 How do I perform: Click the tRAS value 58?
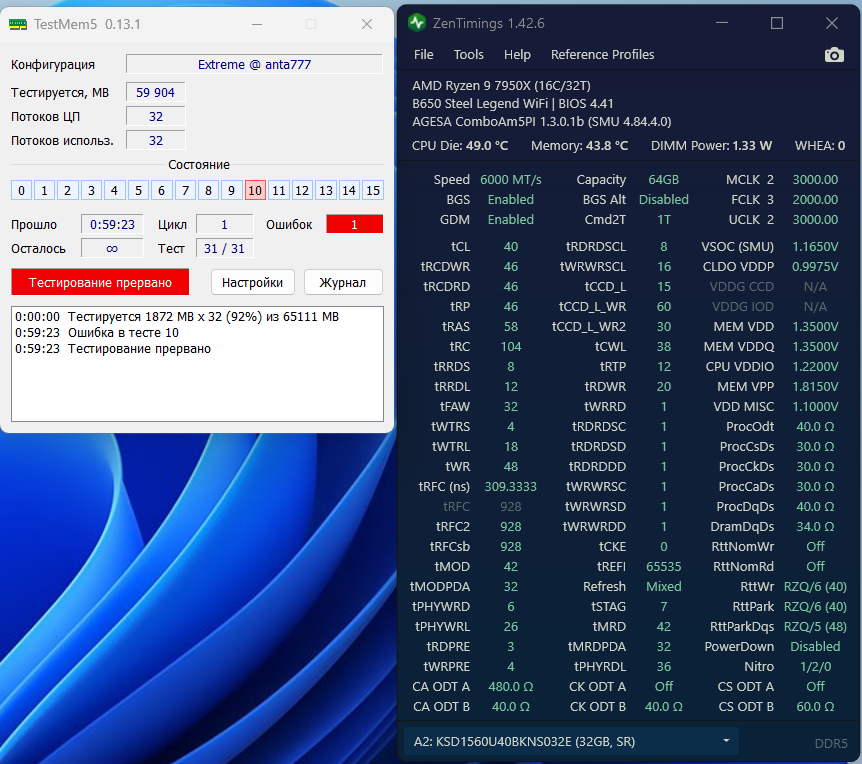coord(511,327)
